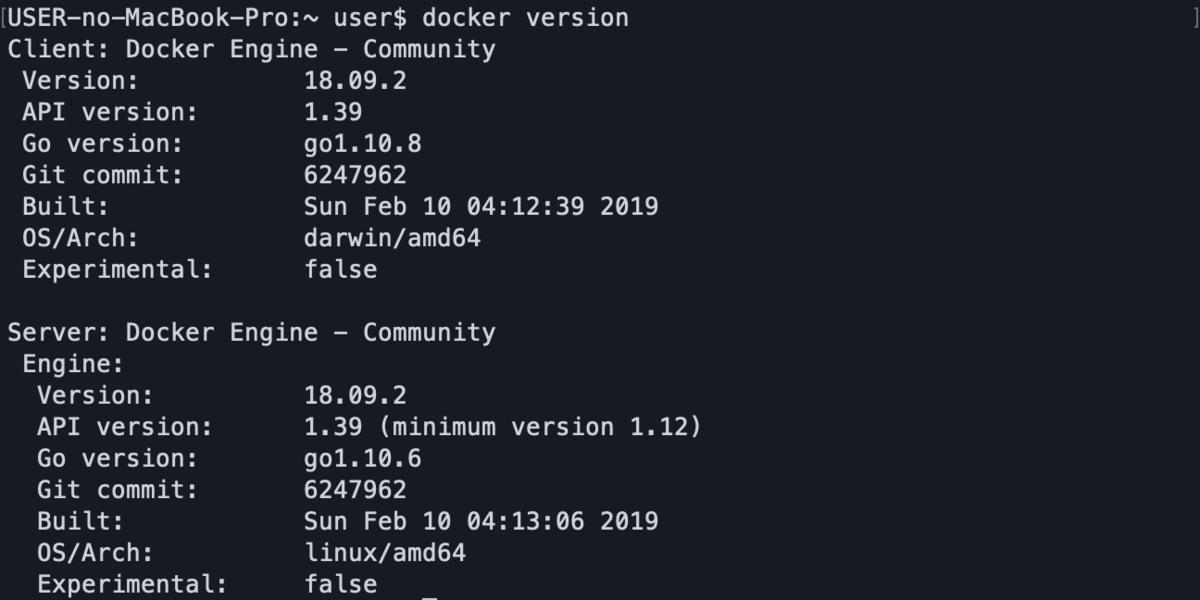Select the text '1.39 (minimum version 1.12)'
The height and width of the screenshot is (600, 1200).
[x=503, y=427]
